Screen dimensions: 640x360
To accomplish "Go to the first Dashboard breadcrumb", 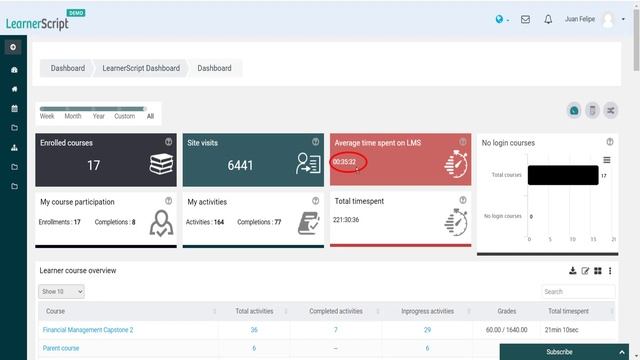I will pyautogui.click(x=68, y=68).
